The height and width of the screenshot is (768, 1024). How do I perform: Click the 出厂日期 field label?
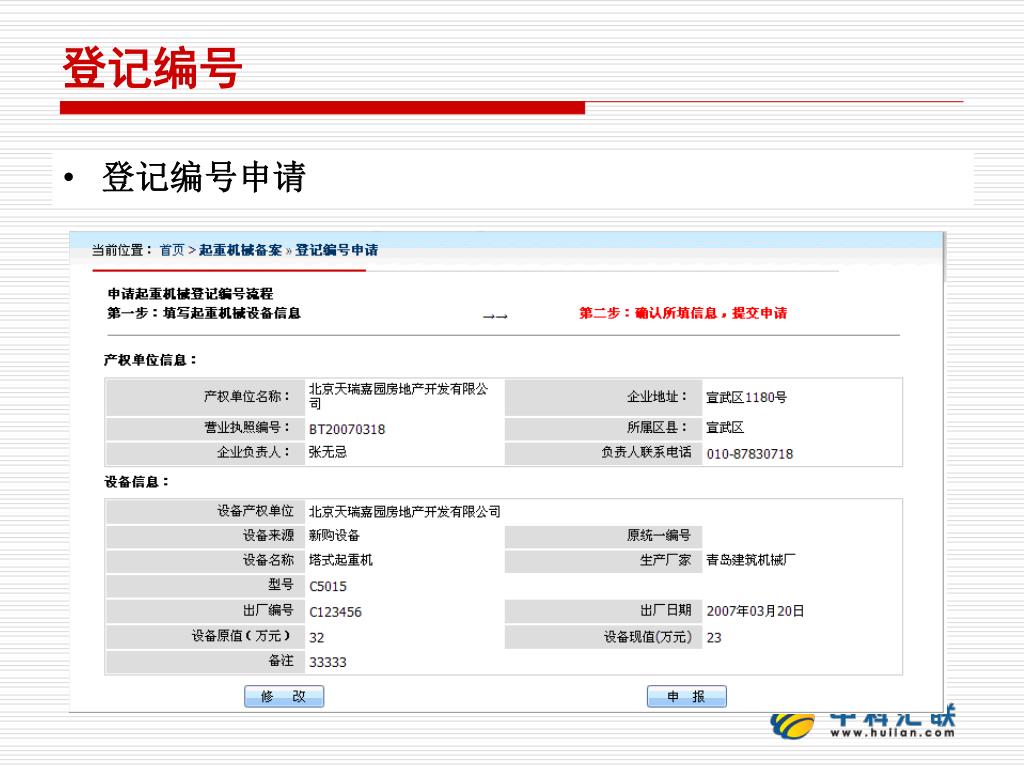665,611
